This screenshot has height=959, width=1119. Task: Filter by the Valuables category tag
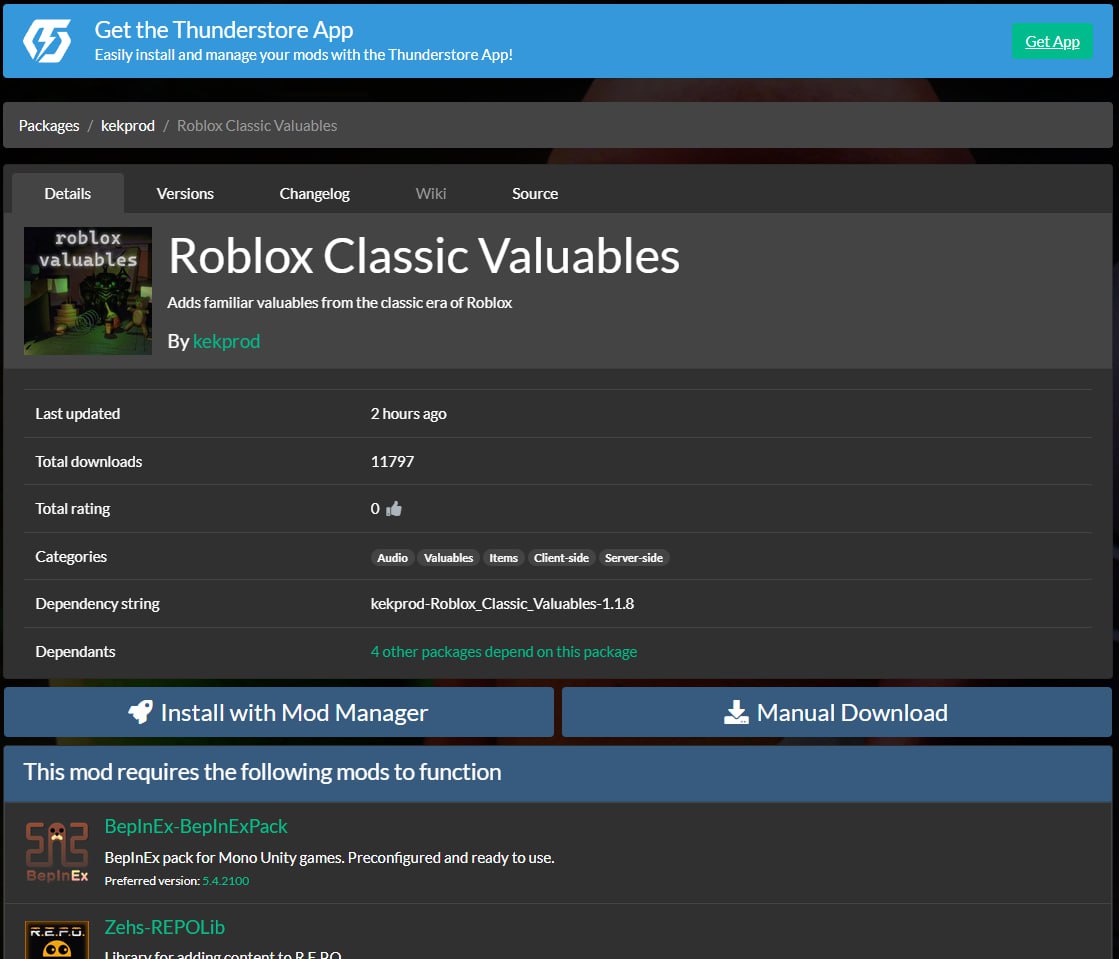448,558
